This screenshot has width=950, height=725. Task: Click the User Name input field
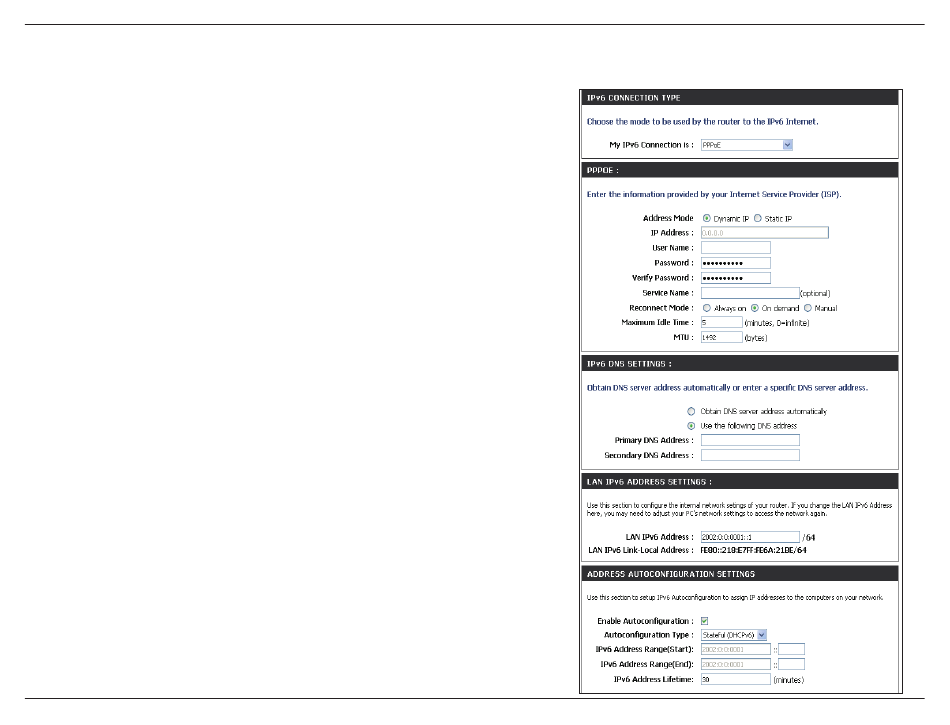(736, 248)
